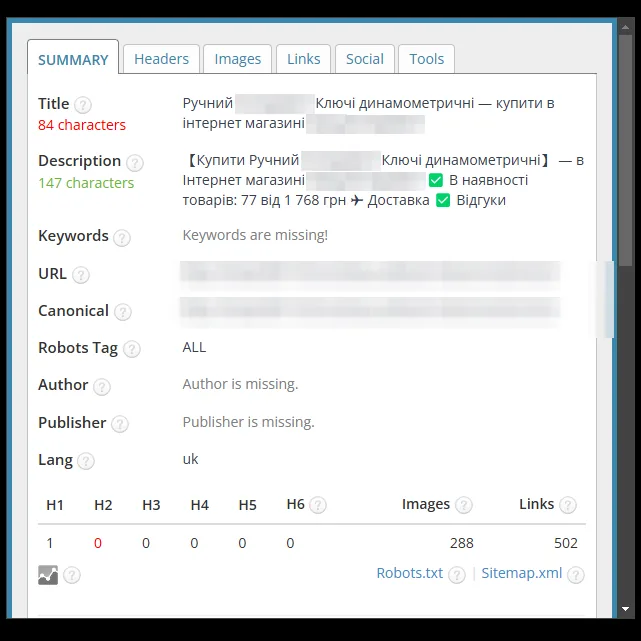641x641 pixels.
Task: Open the Links tab
Action: (x=303, y=59)
